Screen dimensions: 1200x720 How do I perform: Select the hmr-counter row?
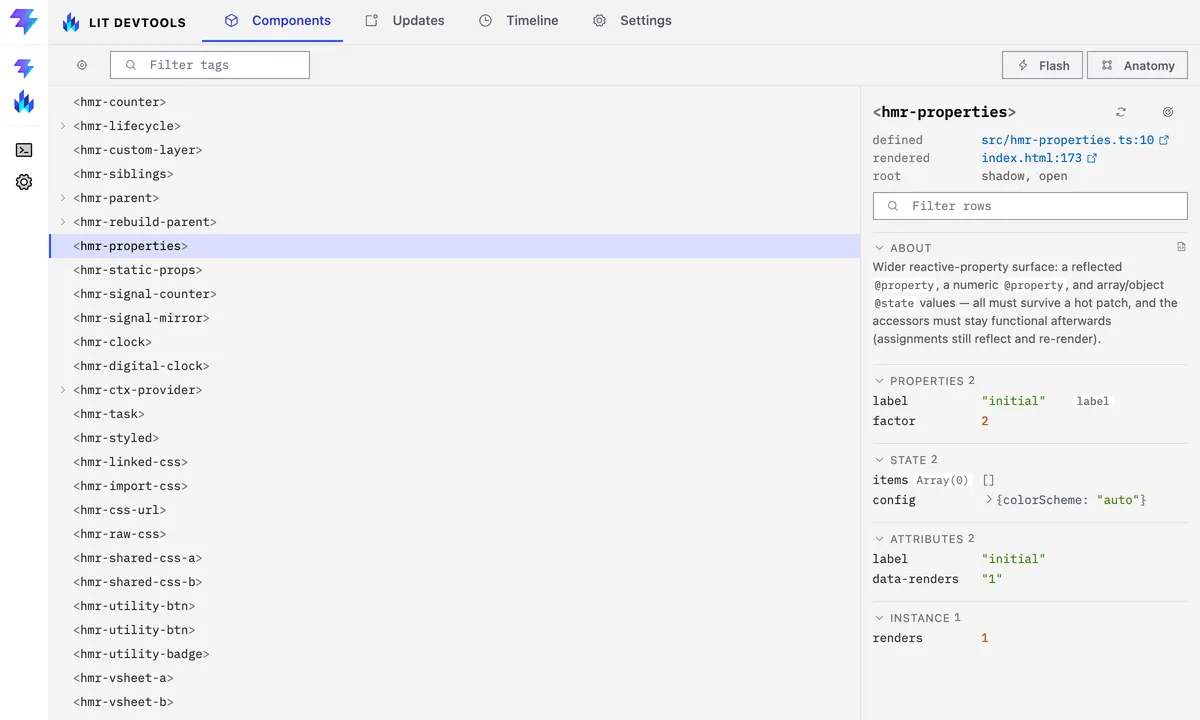pyautogui.click(x=455, y=102)
